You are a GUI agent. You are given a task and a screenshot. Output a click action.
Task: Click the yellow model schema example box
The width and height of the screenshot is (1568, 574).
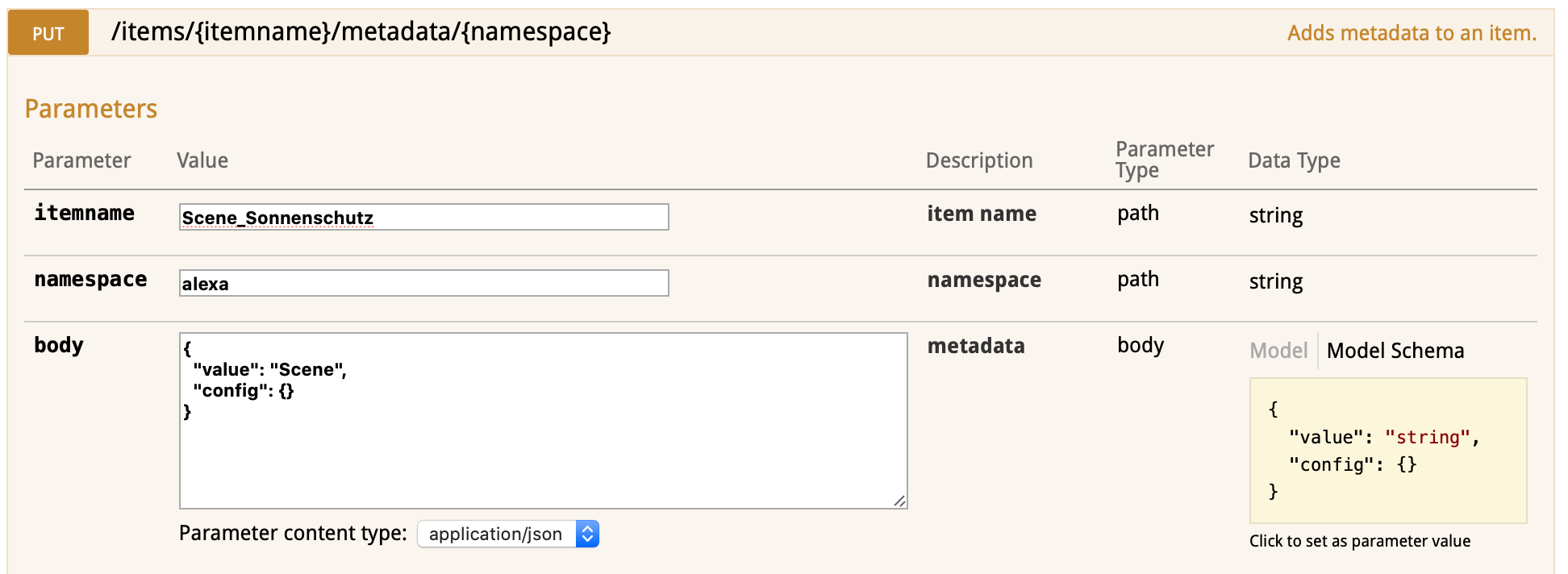[1387, 451]
